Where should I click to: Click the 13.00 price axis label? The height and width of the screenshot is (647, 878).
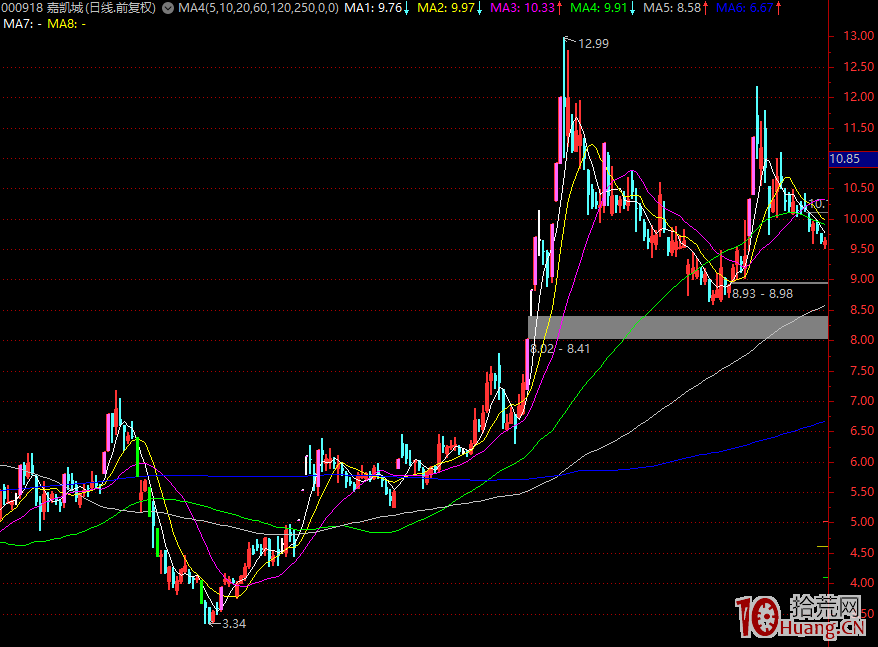[x=859, y=36]
